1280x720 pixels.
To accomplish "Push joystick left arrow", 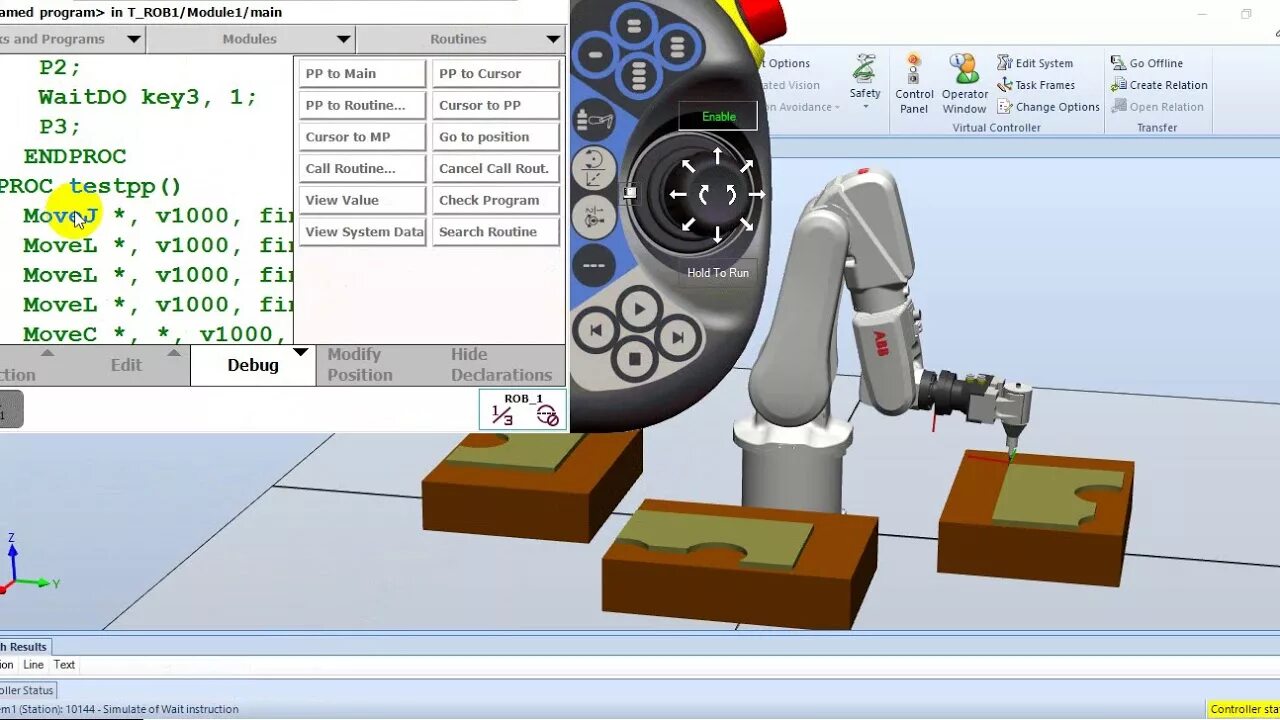I will click(x=678, y=195).
